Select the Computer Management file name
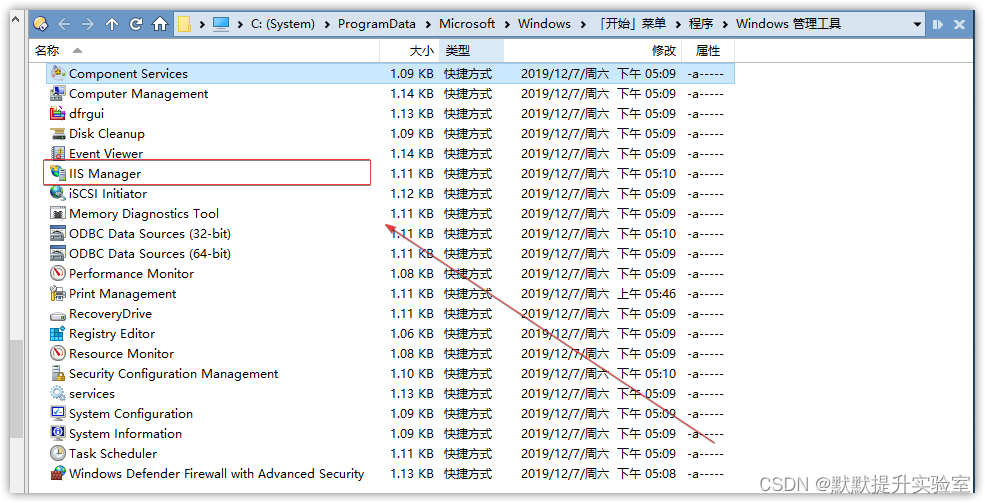Image resolution: width=985 pixels, height=503 pixels. [x=138, y=94]
